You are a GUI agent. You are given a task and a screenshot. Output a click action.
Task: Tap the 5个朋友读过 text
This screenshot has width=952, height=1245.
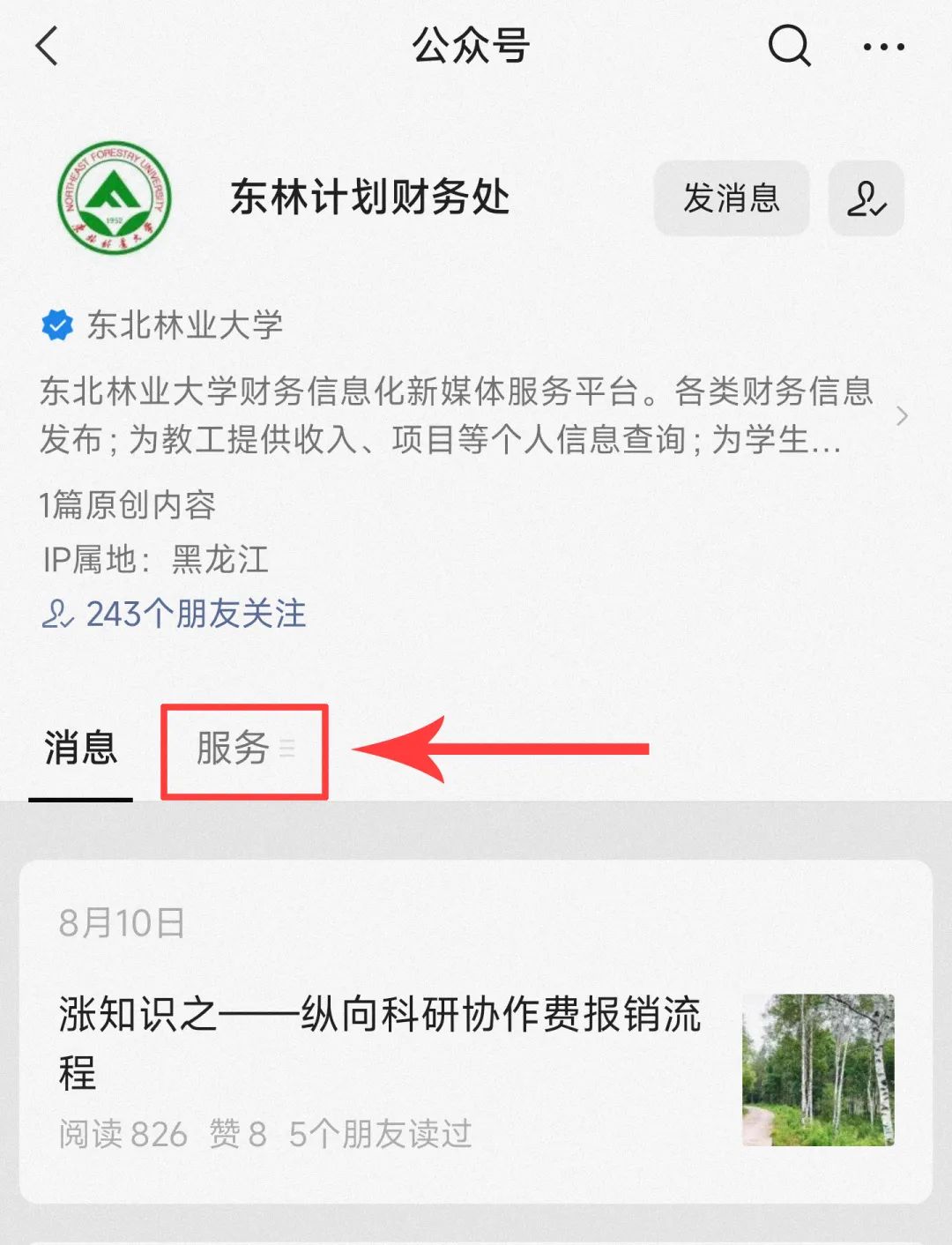(x=381, y=1134)
